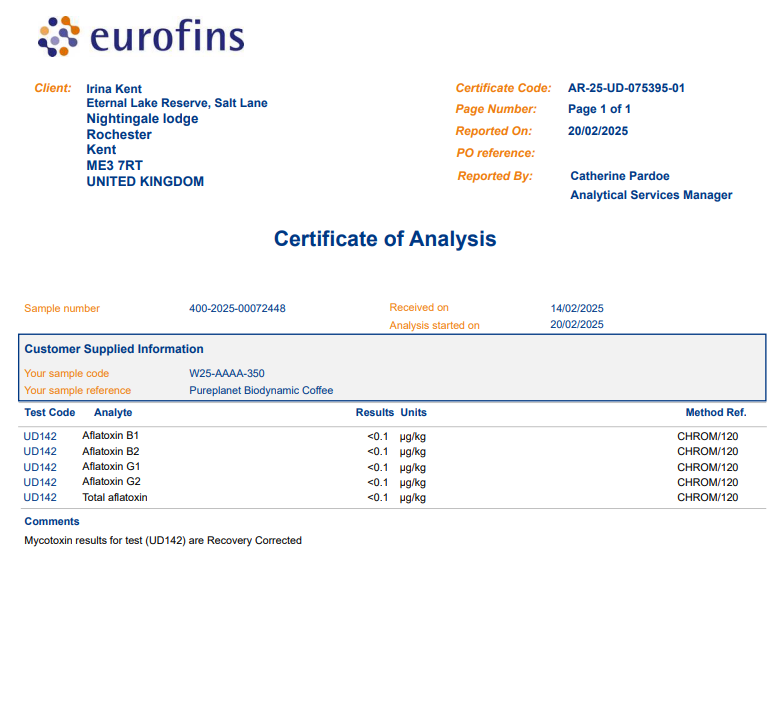Click the Certificate of Analysis heading
This screenshot has height=708, width=776.
tap(385, 239)
